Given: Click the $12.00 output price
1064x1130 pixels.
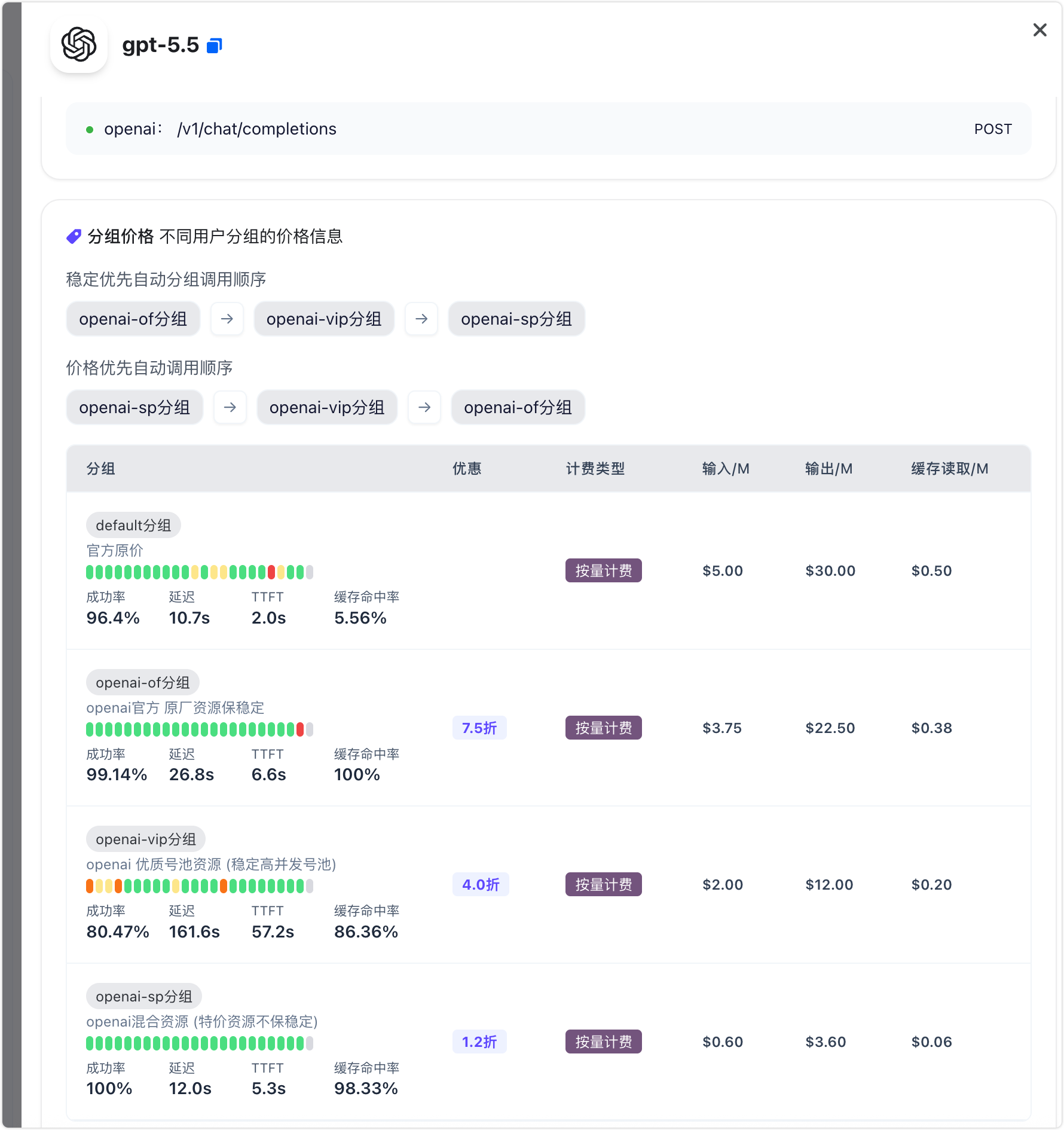Looking at the screenshot, I should (x=829, y=885).
